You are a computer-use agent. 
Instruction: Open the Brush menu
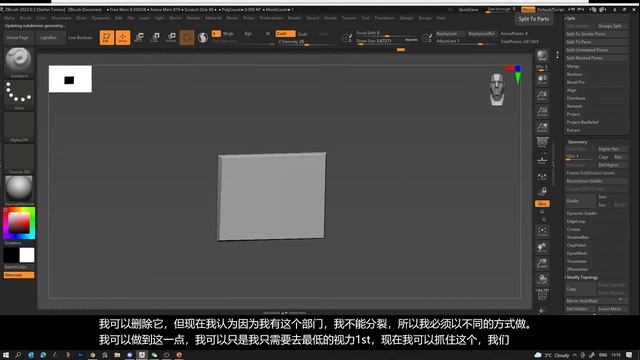tap(25, 18)
